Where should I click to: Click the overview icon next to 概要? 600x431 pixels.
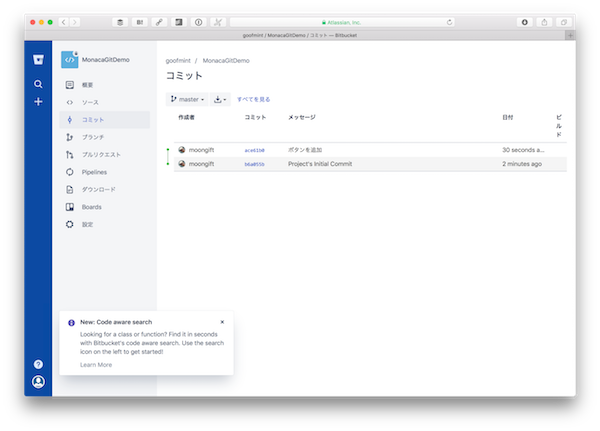(70, 85)
